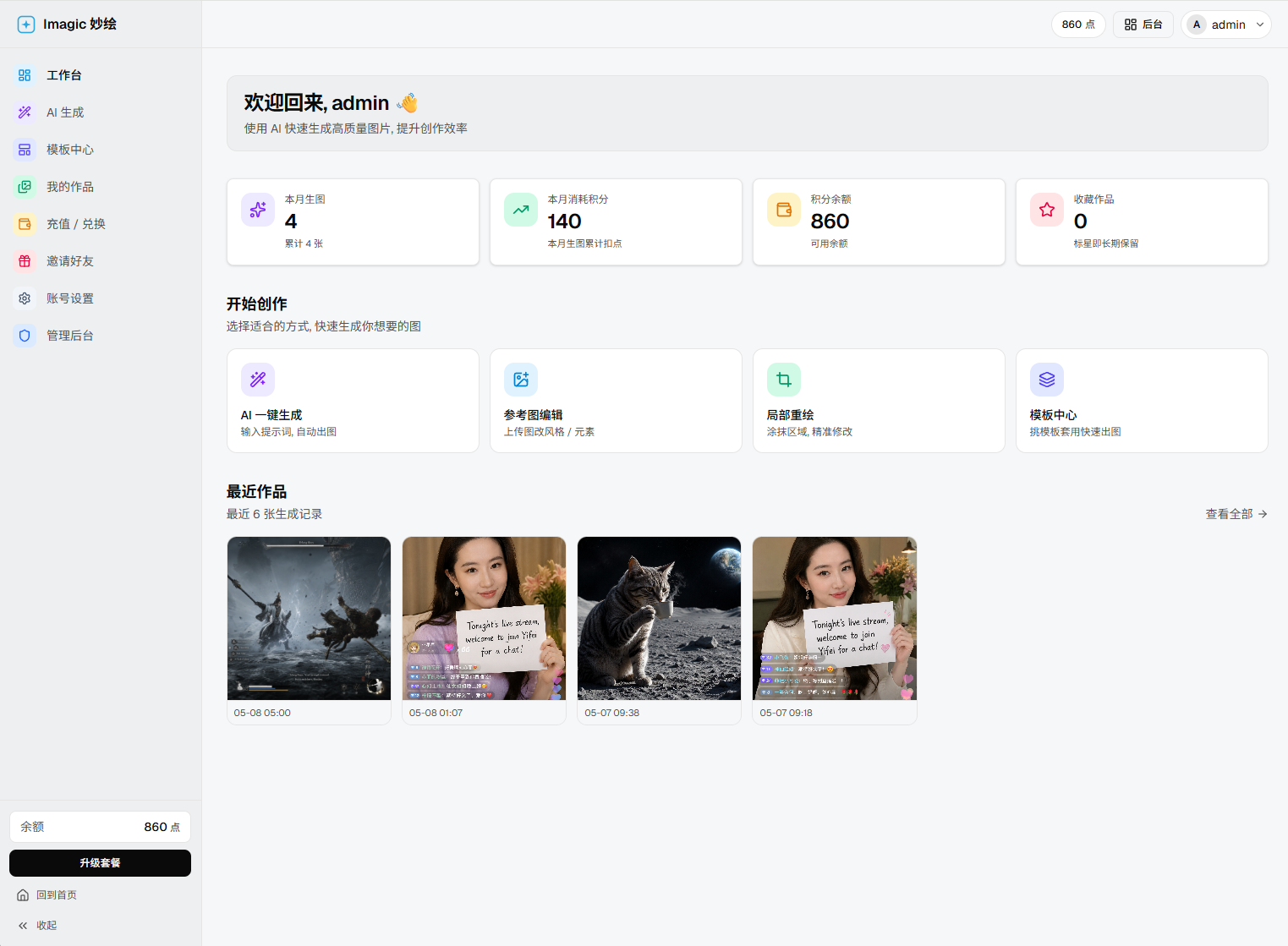Open 邀请好友 menu item

101,261
